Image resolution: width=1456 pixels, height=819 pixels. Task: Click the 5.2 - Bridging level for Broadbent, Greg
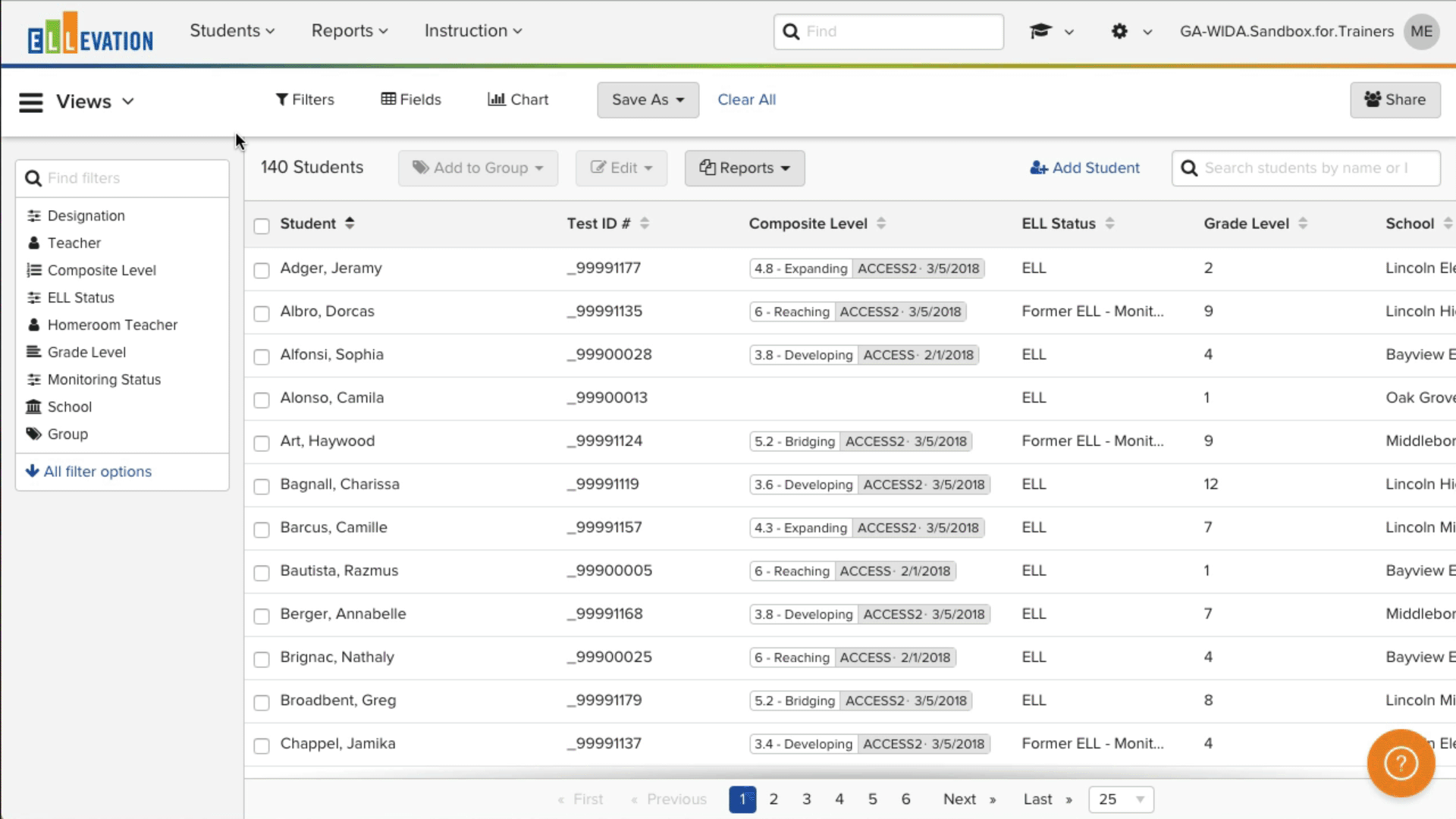[795, 701]
